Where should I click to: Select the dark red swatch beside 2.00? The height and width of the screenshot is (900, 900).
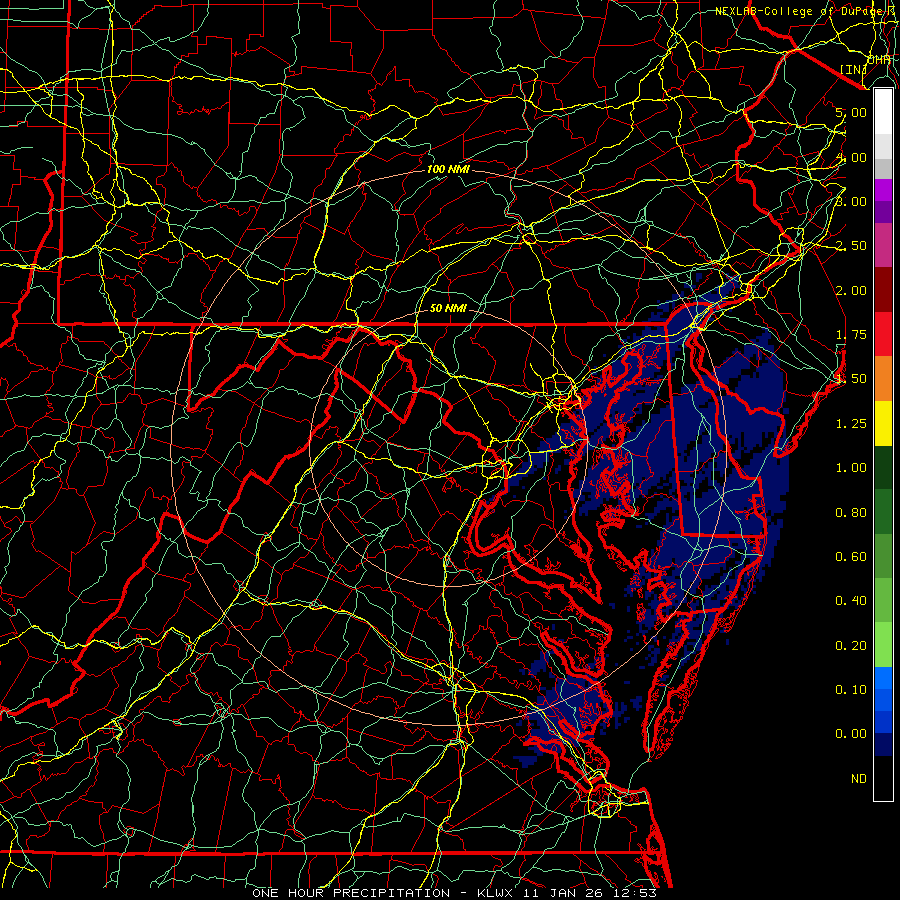[883, 290]
